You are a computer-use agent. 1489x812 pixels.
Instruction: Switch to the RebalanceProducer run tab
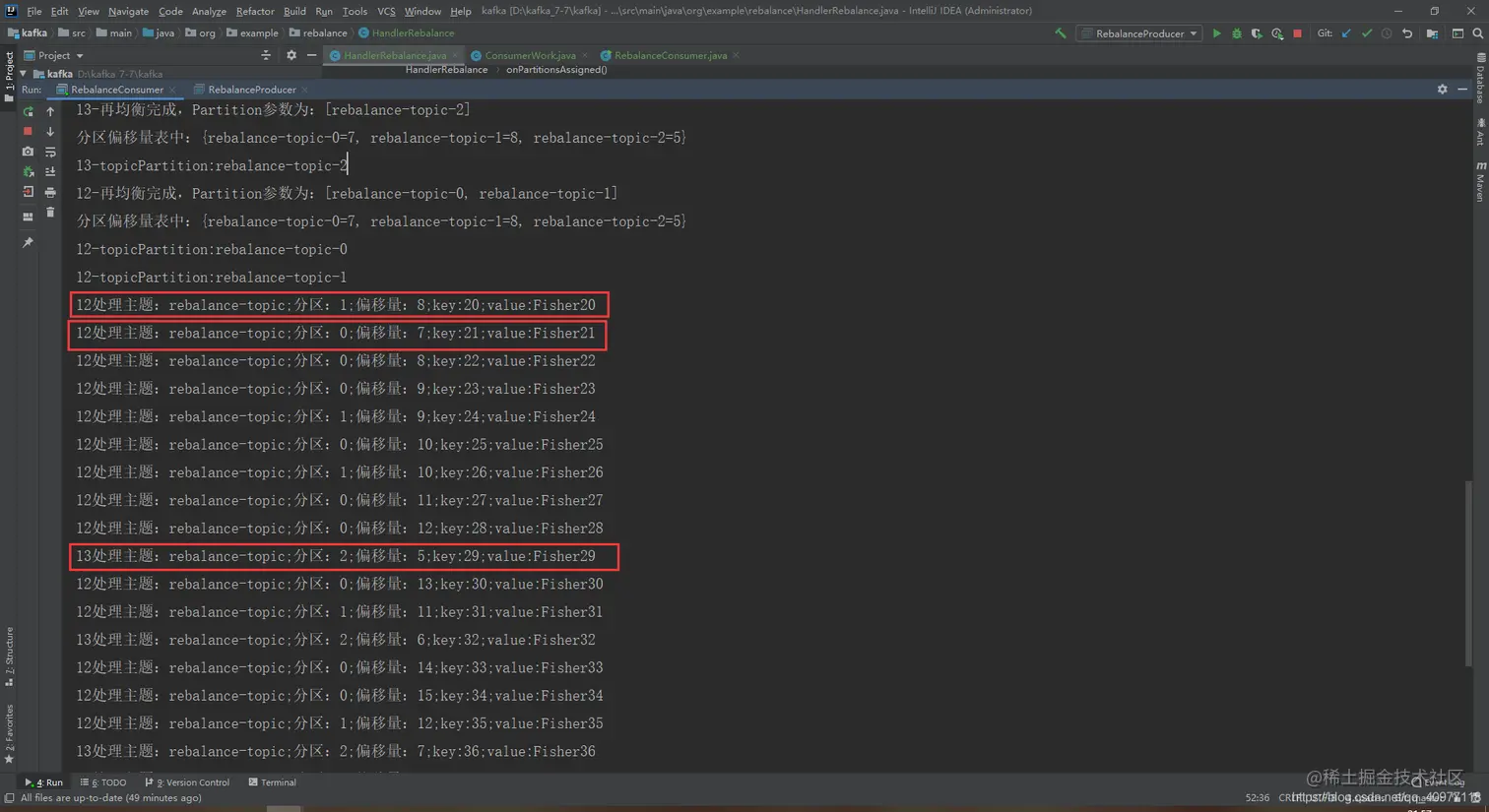click(x=251, y=90)
